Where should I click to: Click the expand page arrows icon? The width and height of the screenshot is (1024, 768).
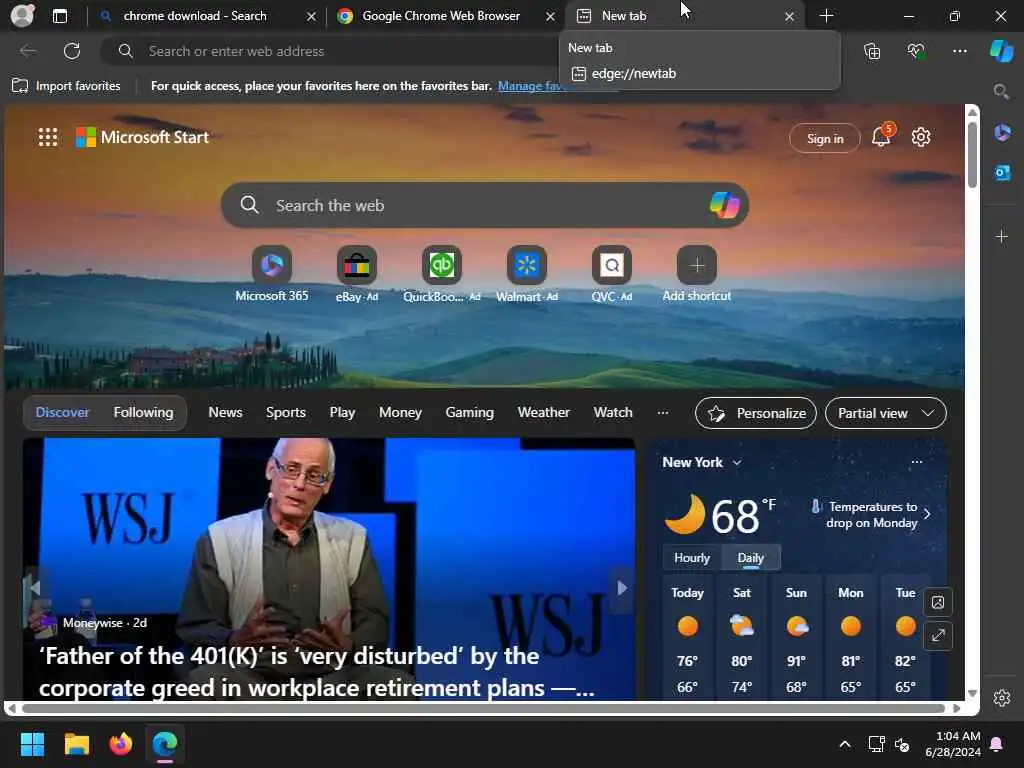point(938,635)
